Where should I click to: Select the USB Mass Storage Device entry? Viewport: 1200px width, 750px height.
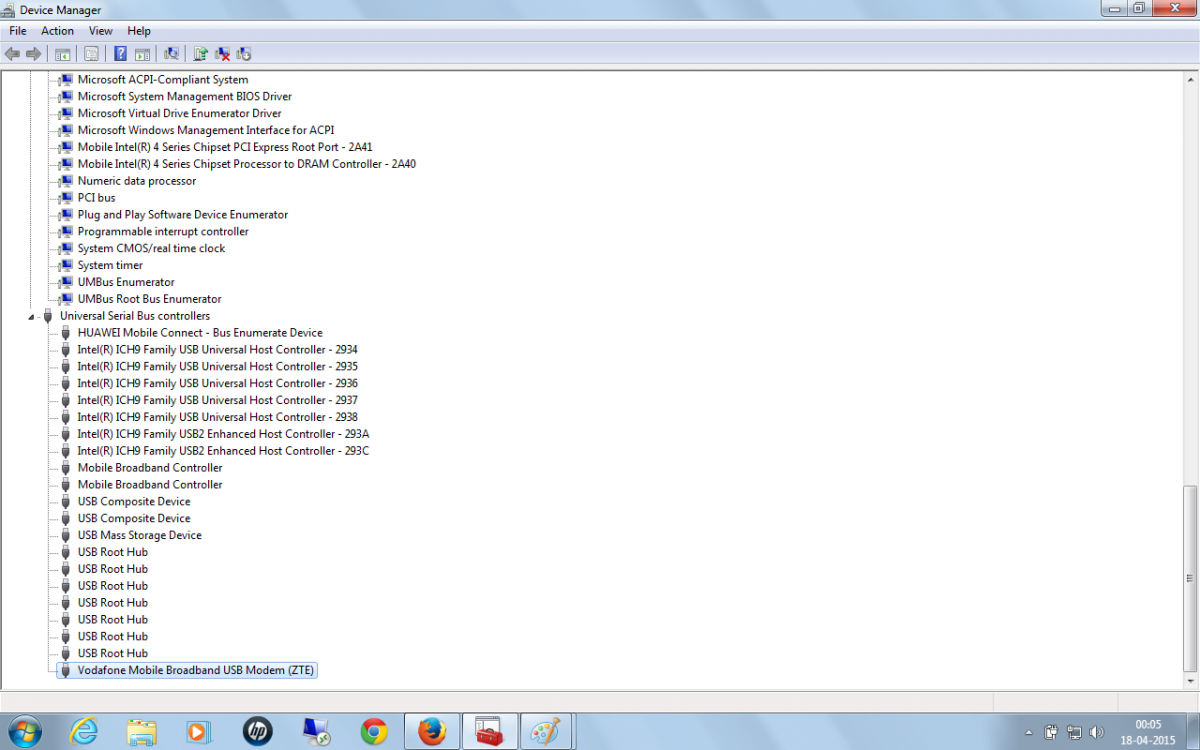coord(140,535)
